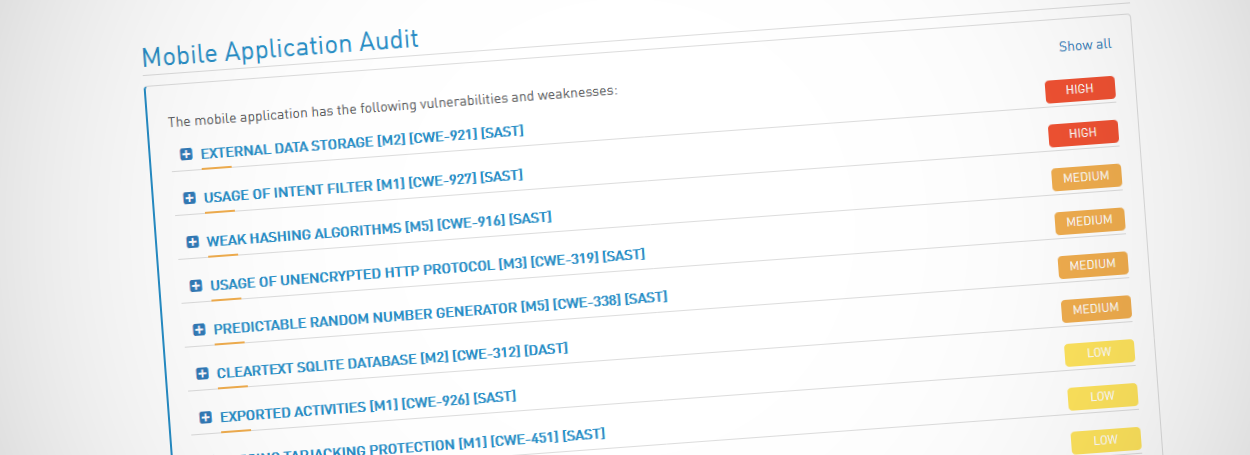This screenshot has height=455, width=1250.
Task: Click plus icon beside Cleartext SQLite Database
Action: [x=202, y=373]
